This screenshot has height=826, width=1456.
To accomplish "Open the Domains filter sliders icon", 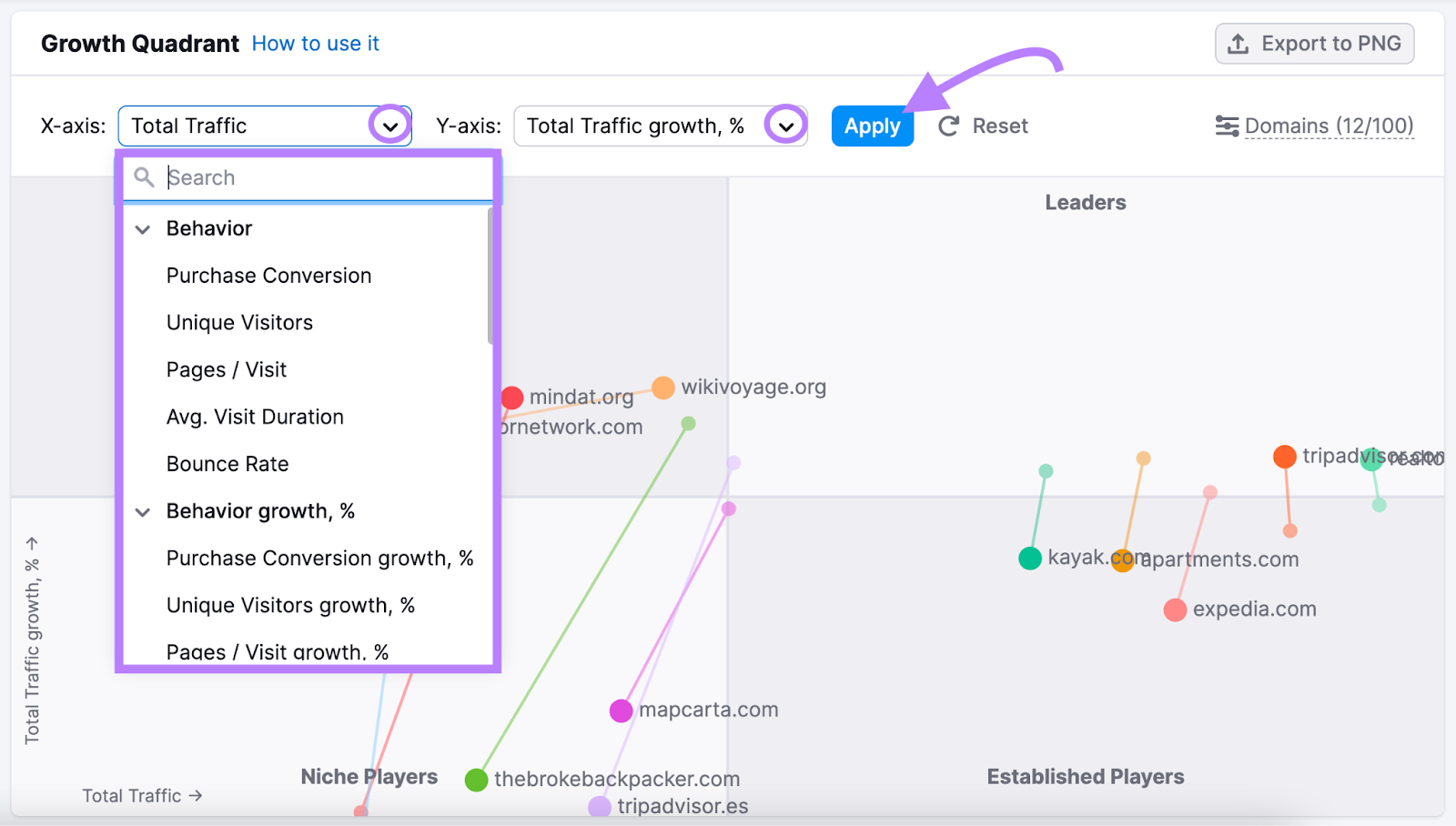I will [x=1228, y=126].
